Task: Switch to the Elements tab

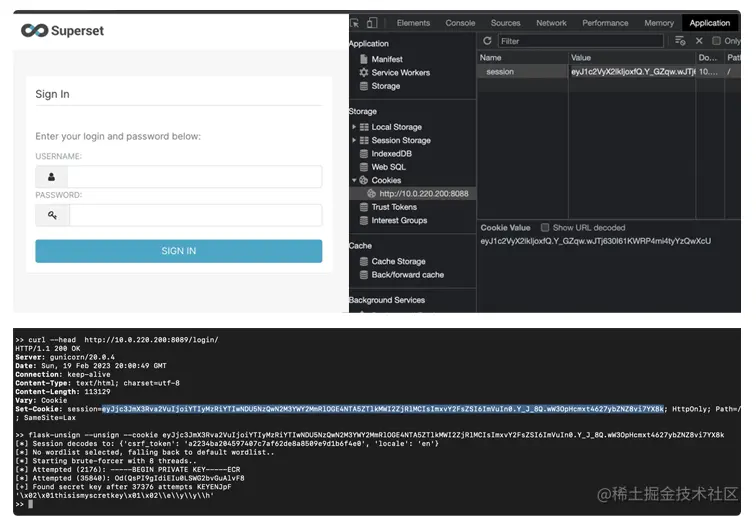Action: [x=413, y=23]
